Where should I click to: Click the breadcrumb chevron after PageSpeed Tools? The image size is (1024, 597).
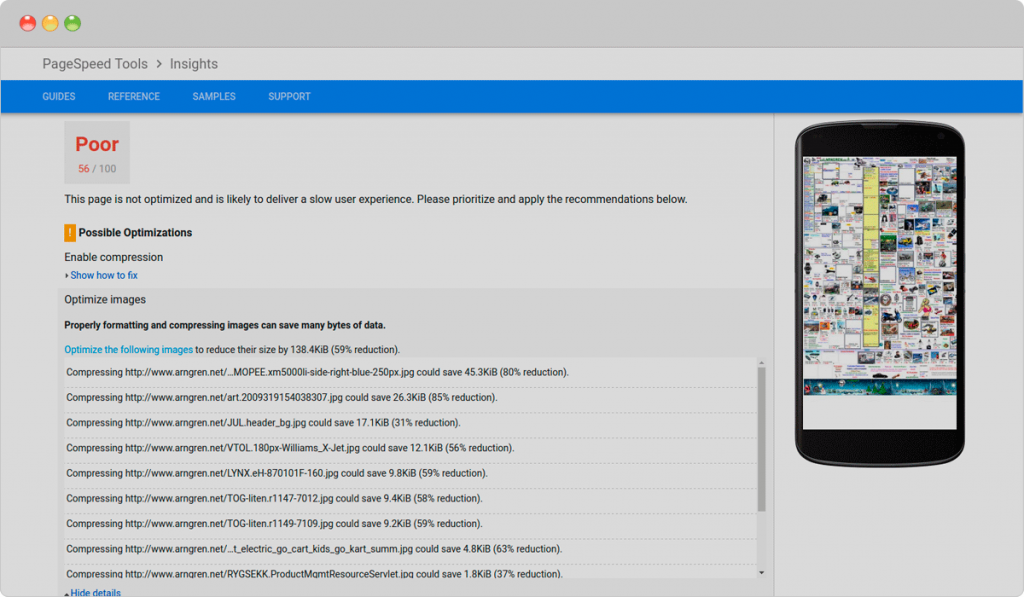point(159,64)
